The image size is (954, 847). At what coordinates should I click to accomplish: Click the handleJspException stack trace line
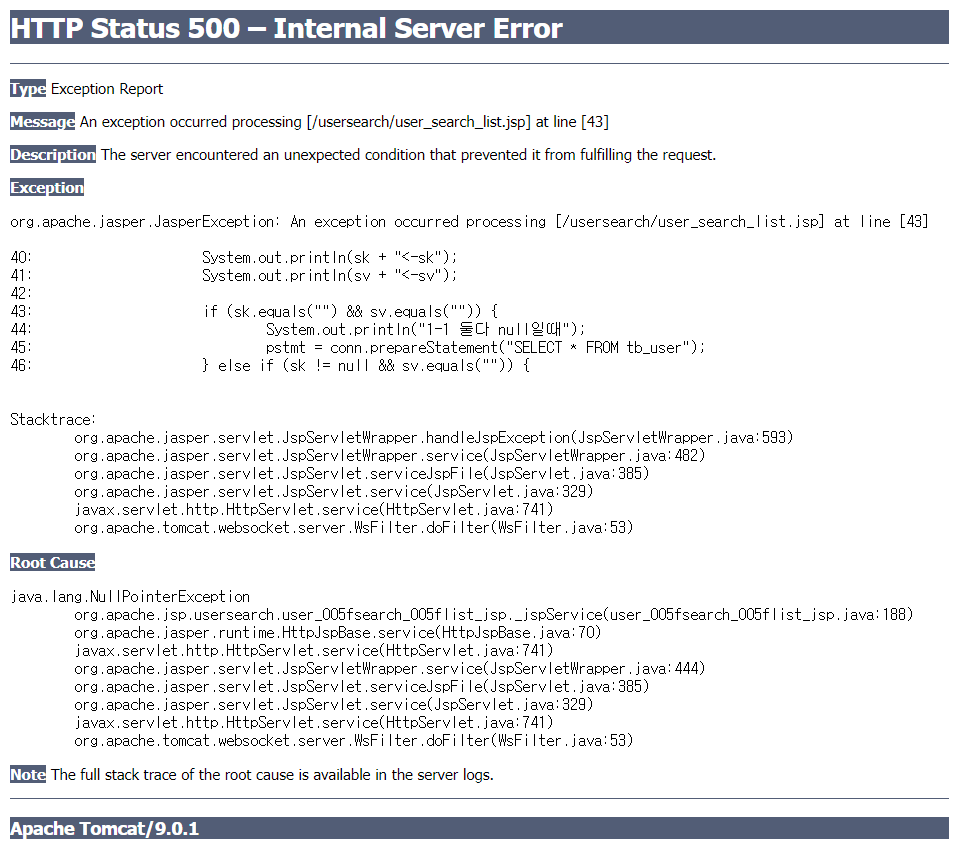434,437
